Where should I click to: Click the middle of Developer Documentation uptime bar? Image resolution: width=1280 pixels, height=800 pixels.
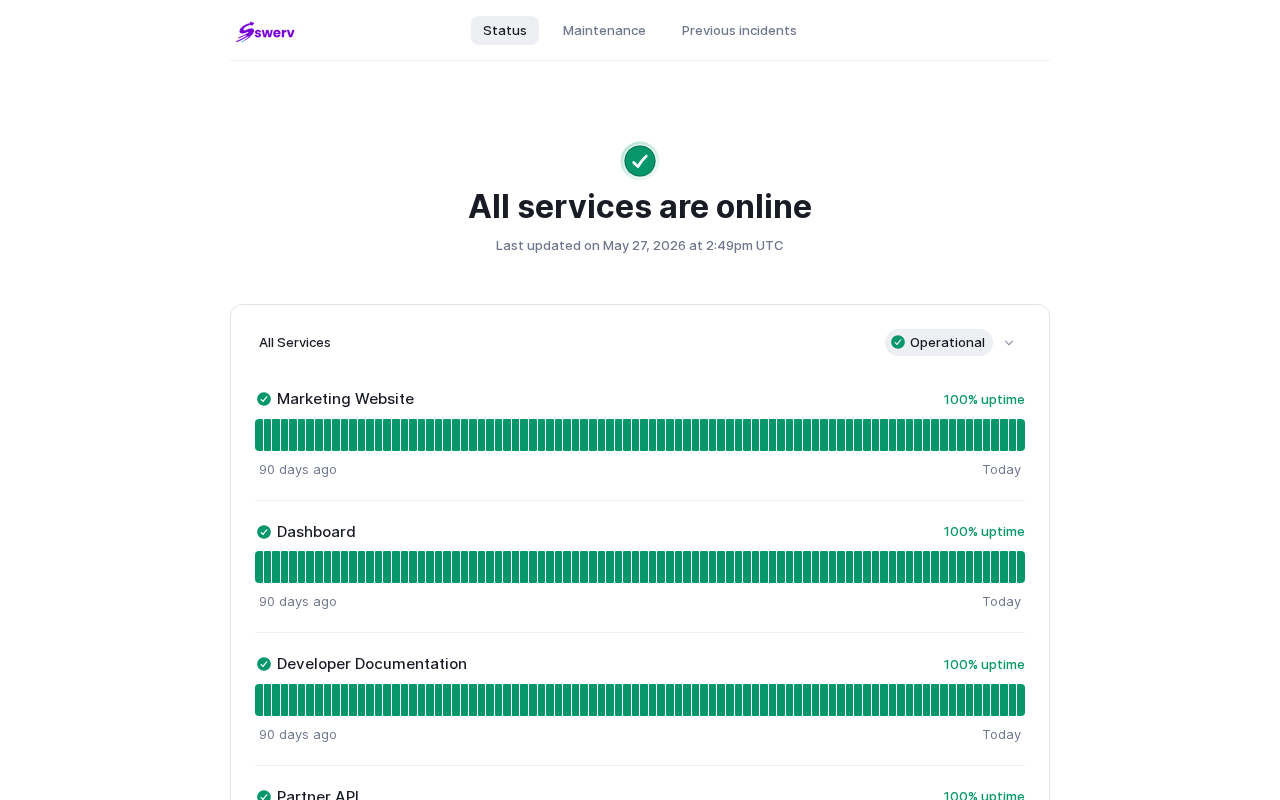640,700
